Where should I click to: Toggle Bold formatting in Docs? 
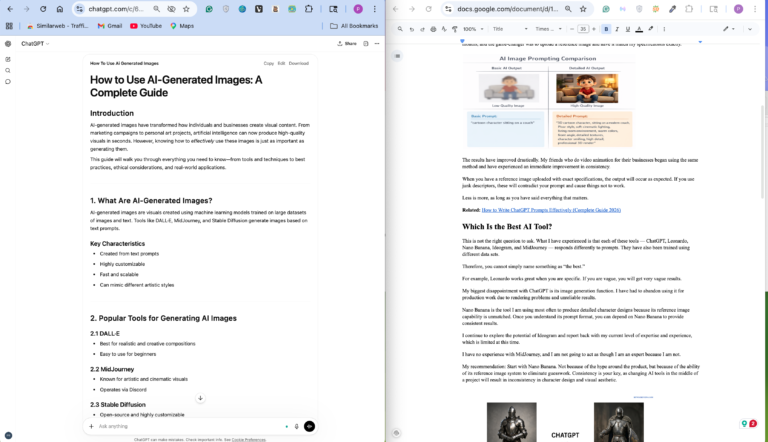pos(606,29)
